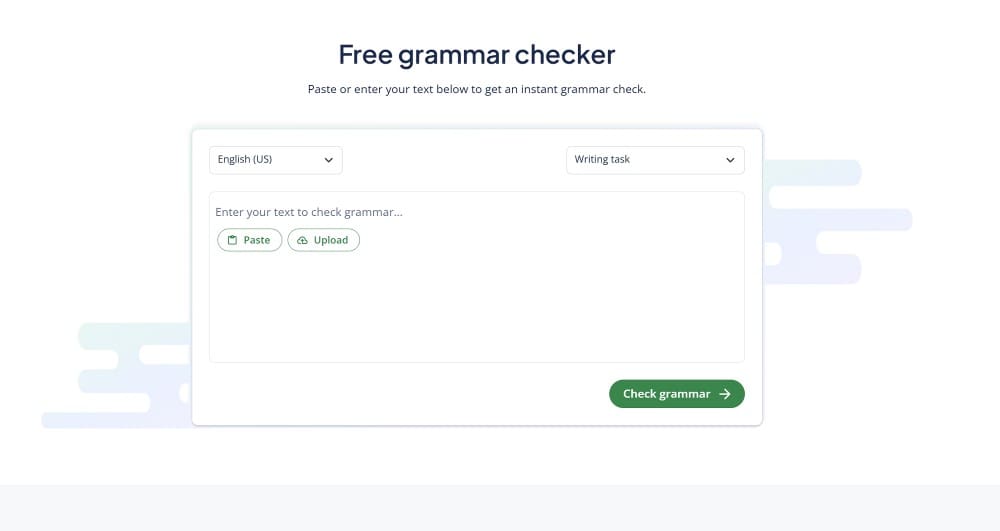
Task: Open the English (US) language dropdown
Action: click(276, 160)
